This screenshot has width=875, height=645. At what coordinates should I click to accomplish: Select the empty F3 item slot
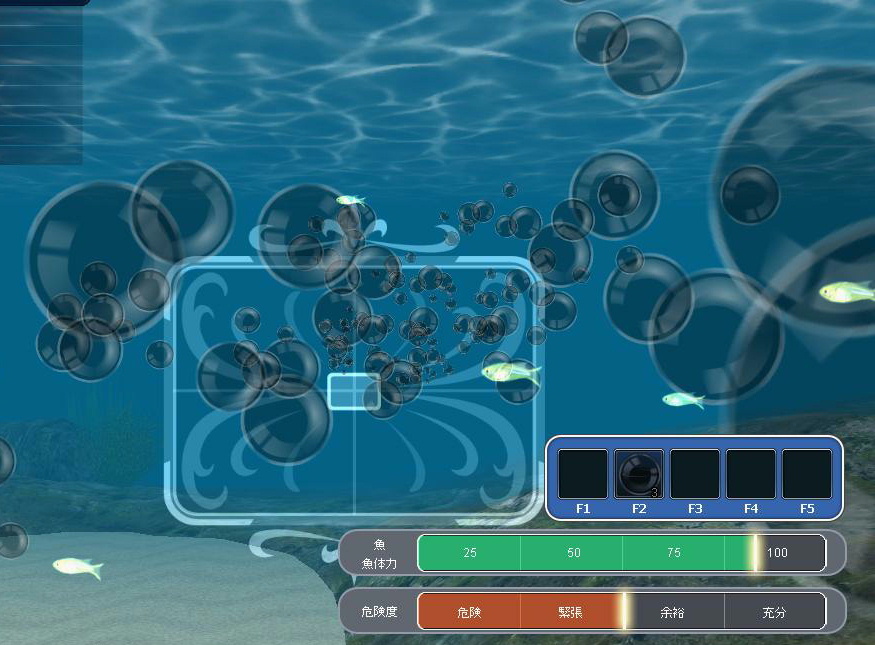pos(695,473)
